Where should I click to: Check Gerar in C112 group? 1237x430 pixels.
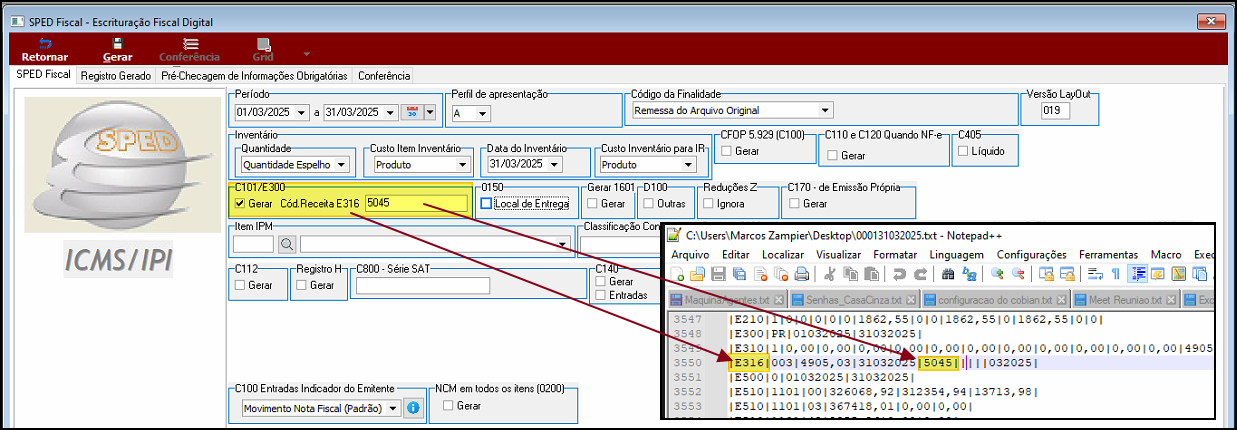pos(239,285)
